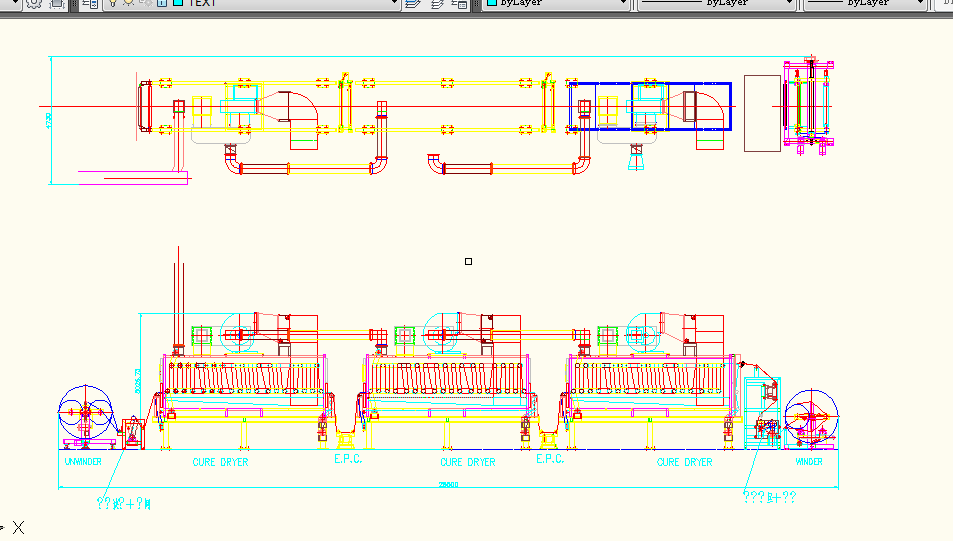The height and width of the screenshot is (541, 953).
Task: Click the Layer Previous icon
Action: point(437,4)
